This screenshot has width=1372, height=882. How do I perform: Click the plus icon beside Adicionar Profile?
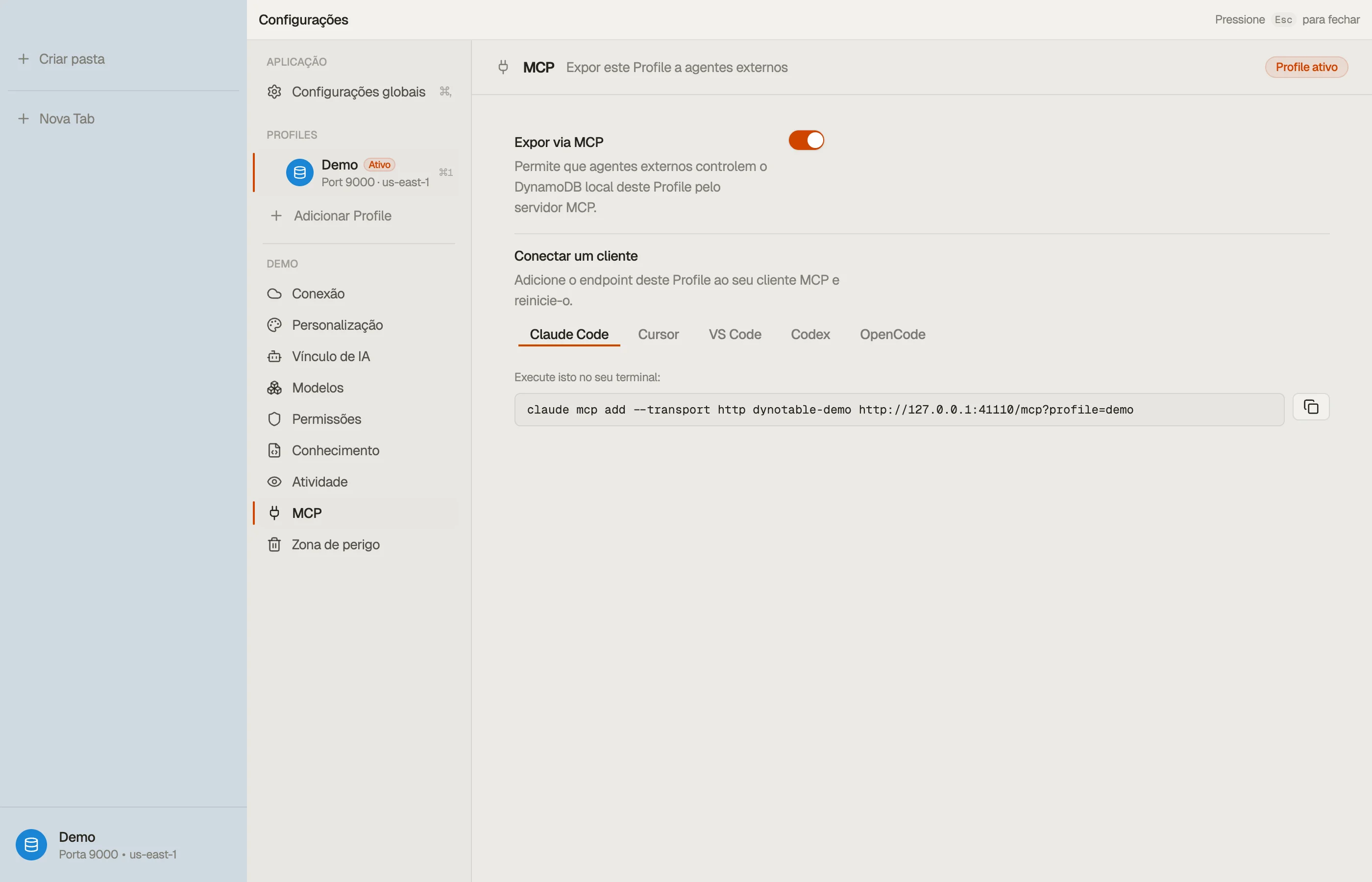point(276,216)
